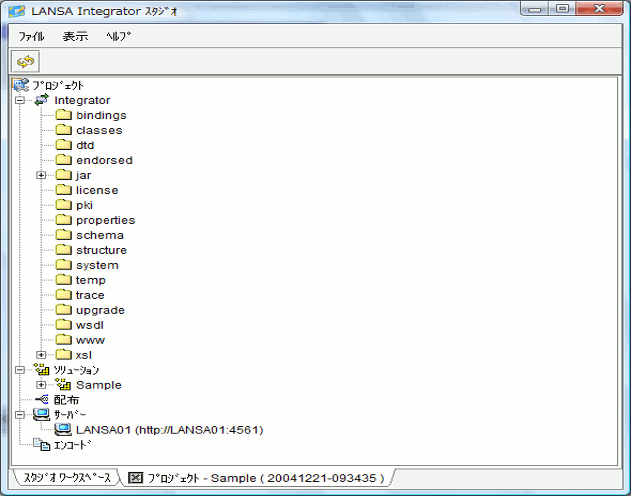Select the 'system' label
Screen dimensions: 631x496
coord(97,265)
